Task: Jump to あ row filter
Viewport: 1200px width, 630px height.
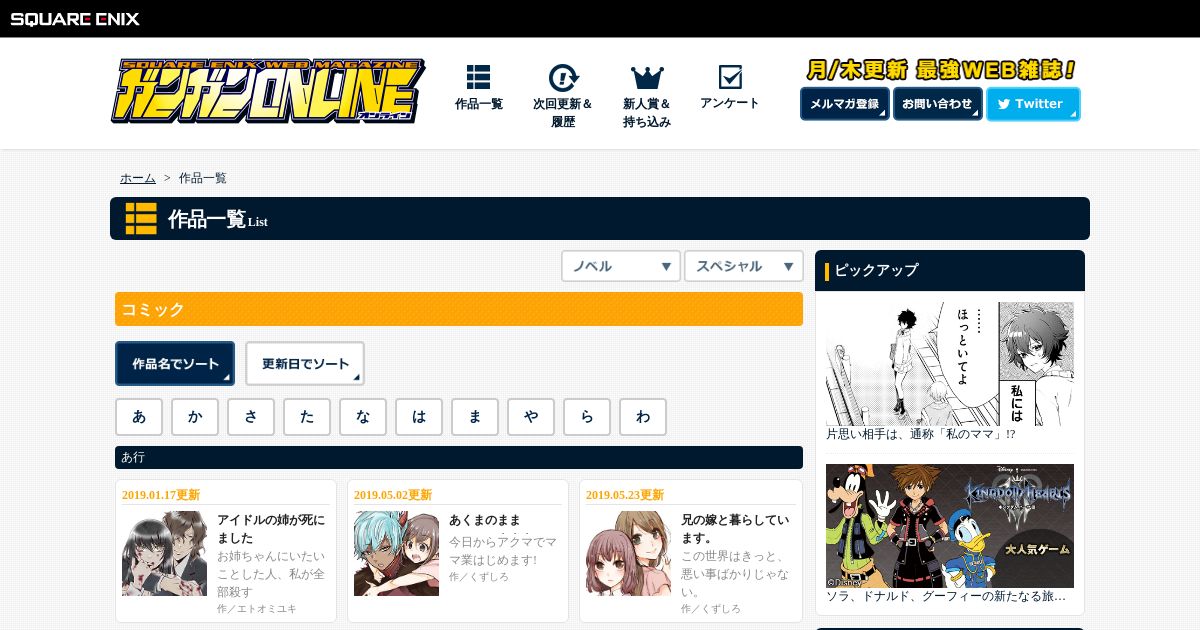Action: click(139, 417)
